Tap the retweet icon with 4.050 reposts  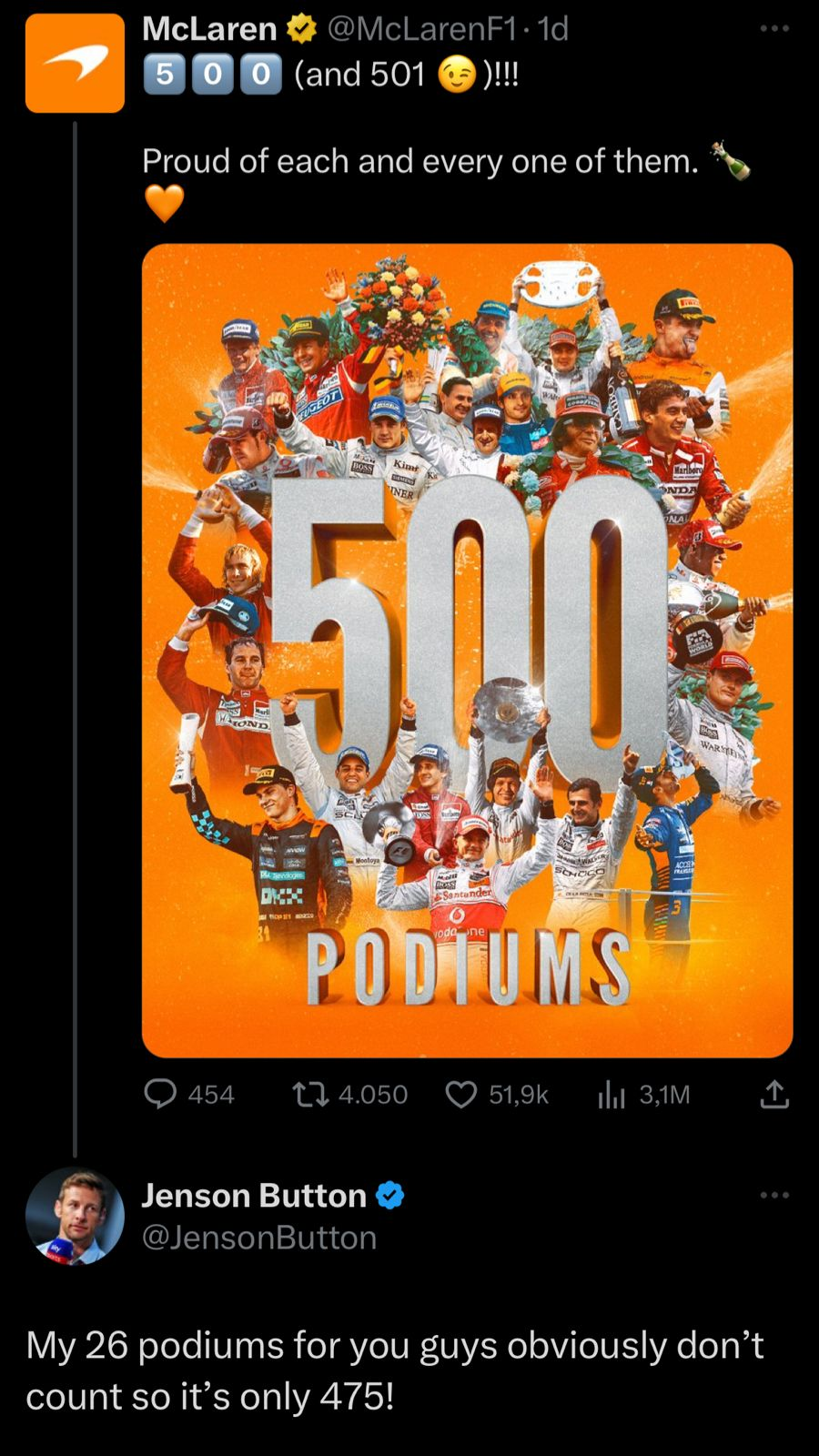tap(310, 1093)
